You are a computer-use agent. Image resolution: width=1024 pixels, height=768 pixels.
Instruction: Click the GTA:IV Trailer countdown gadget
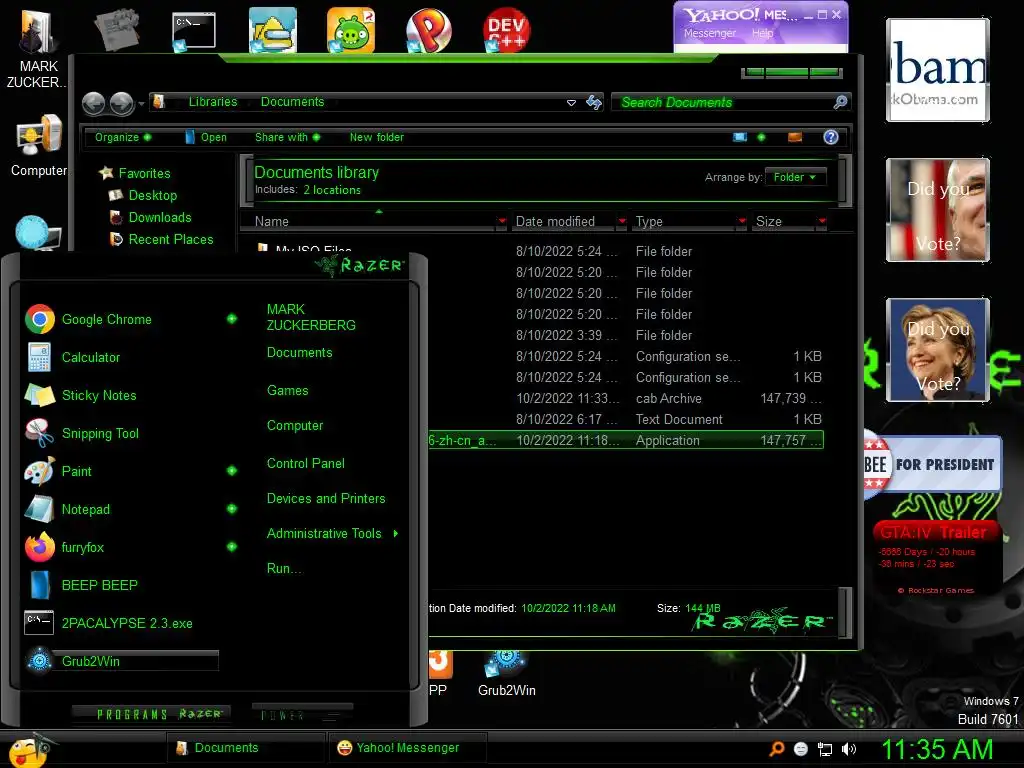tap(935, 558)
